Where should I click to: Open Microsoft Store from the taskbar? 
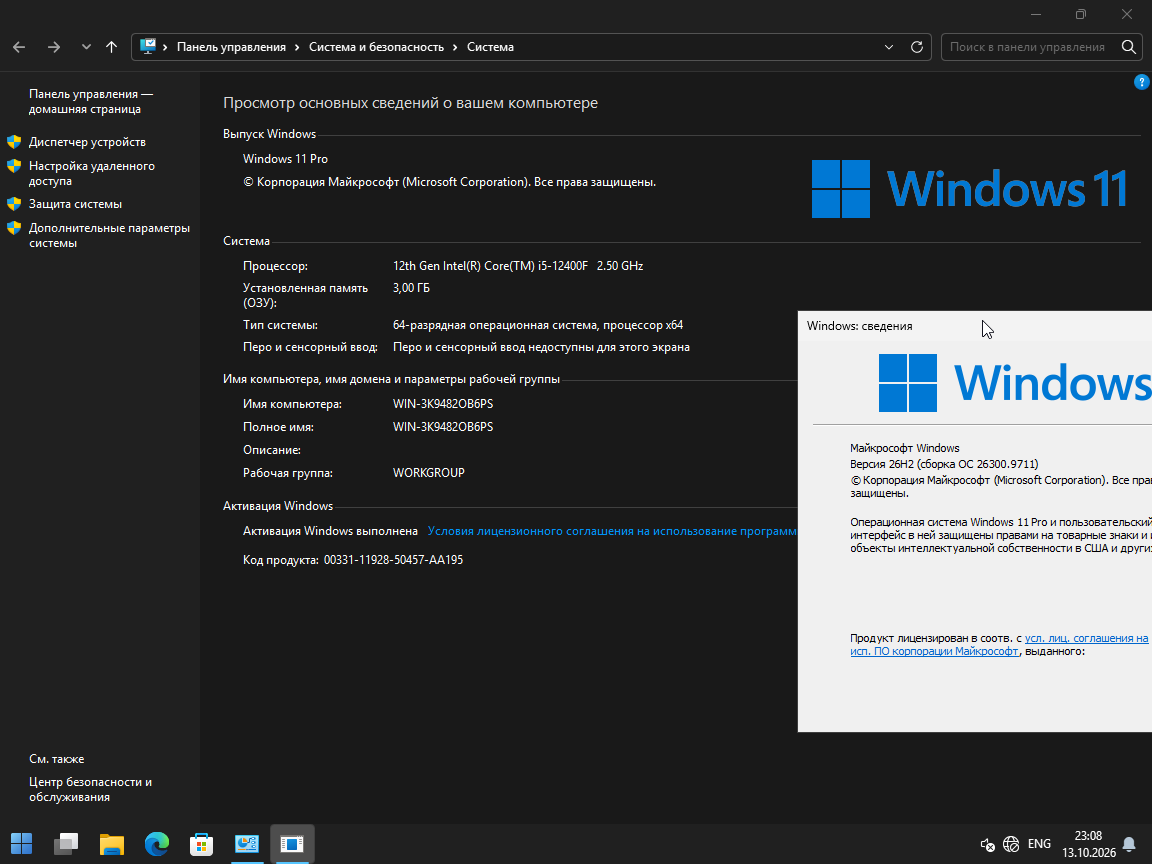[201, 844]
